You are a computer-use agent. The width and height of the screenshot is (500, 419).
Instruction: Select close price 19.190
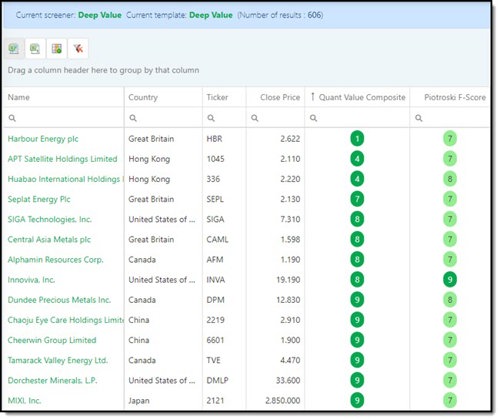pos(288,280)
